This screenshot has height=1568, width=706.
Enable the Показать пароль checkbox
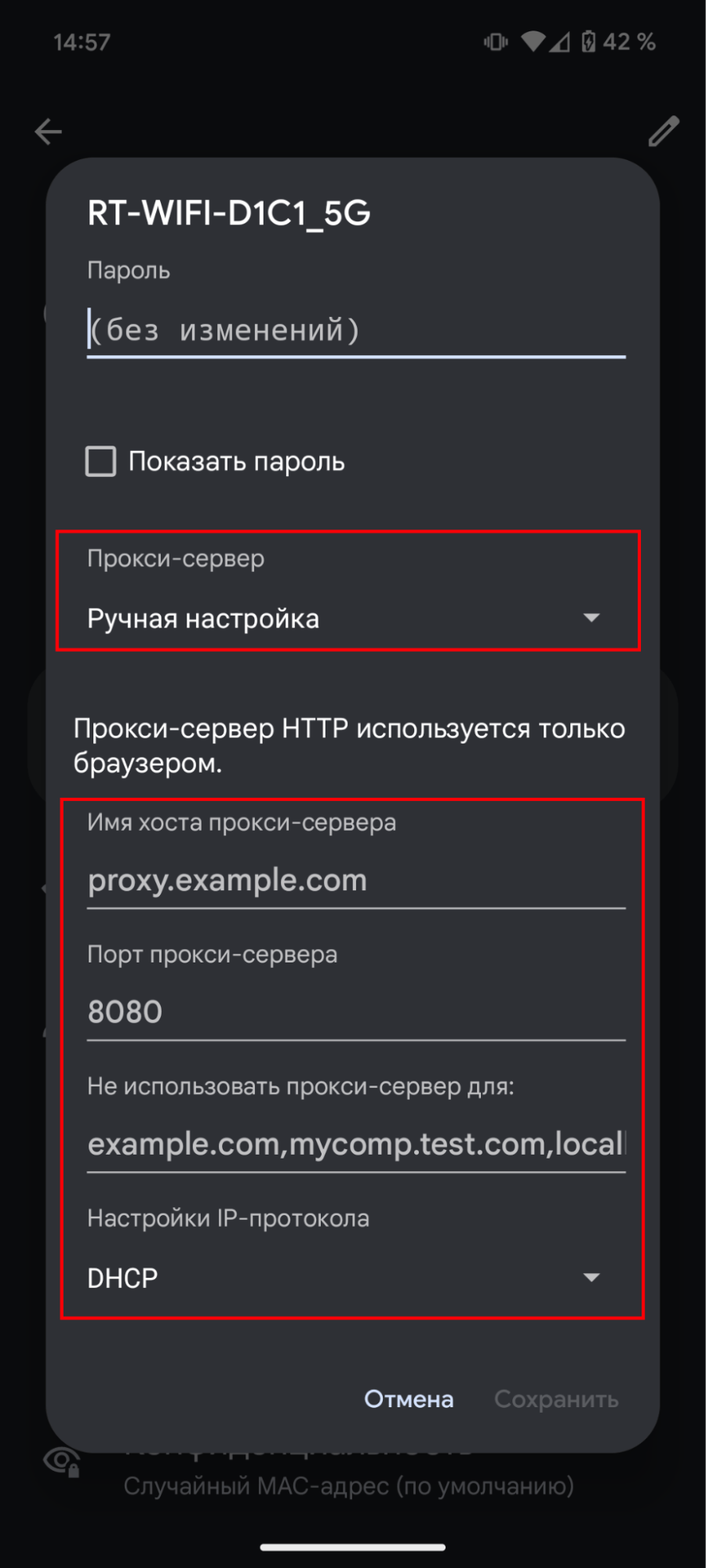(x=101, y=461)
